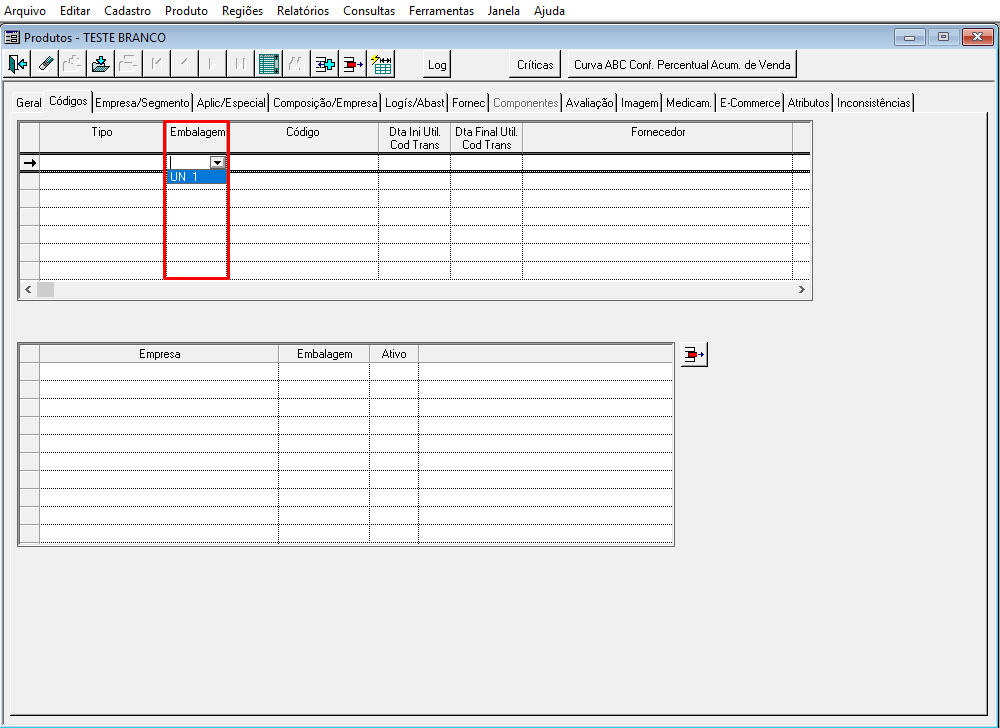The width and height of the screenshot is (1000, 728).
Task: Click the greyed-out binoculars search icon
Action: tap(297, 64)
